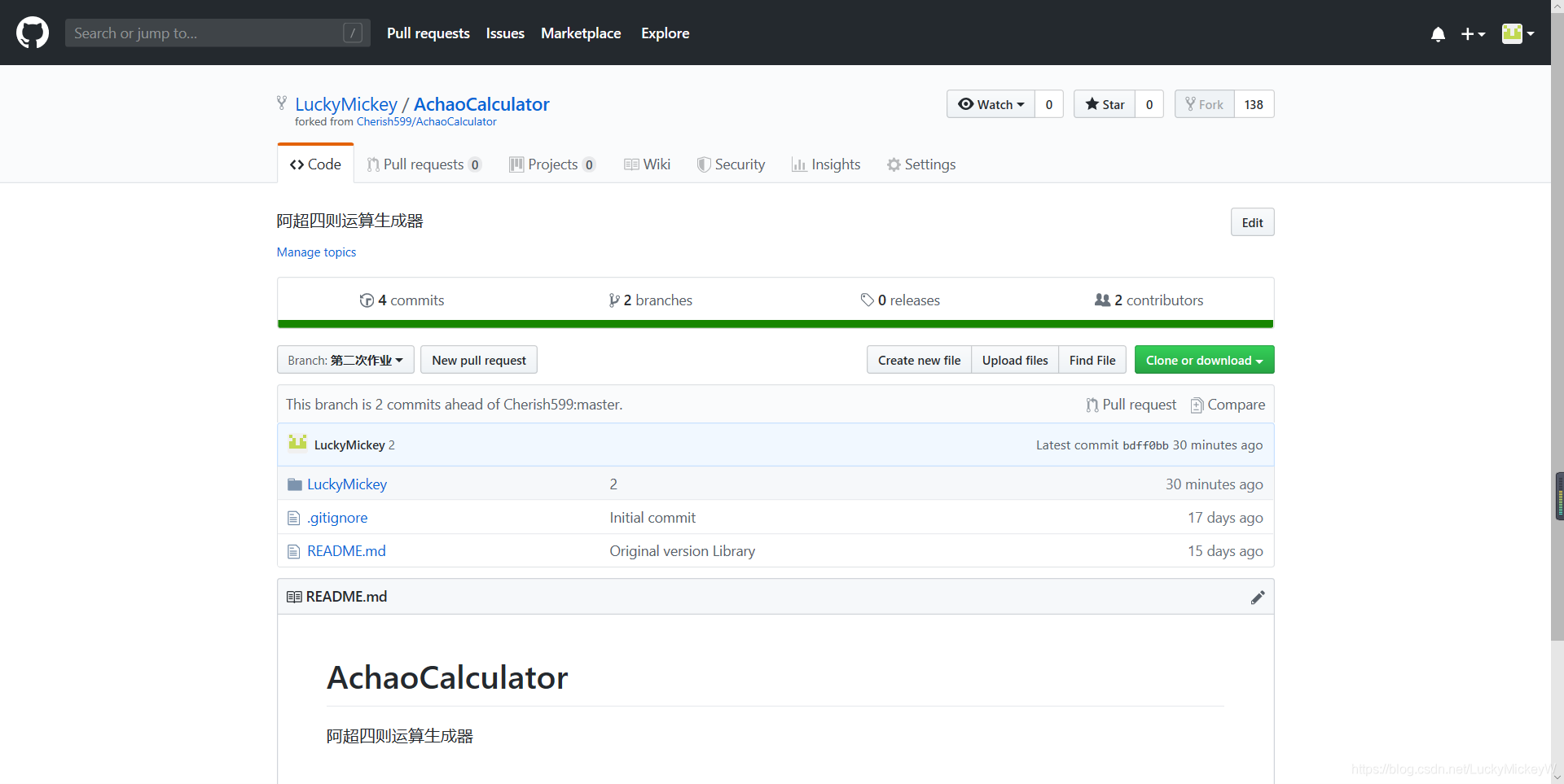Click the releases tag icon
The width and height of the screenshot is (1564, 784).
(x=868, y=300)
